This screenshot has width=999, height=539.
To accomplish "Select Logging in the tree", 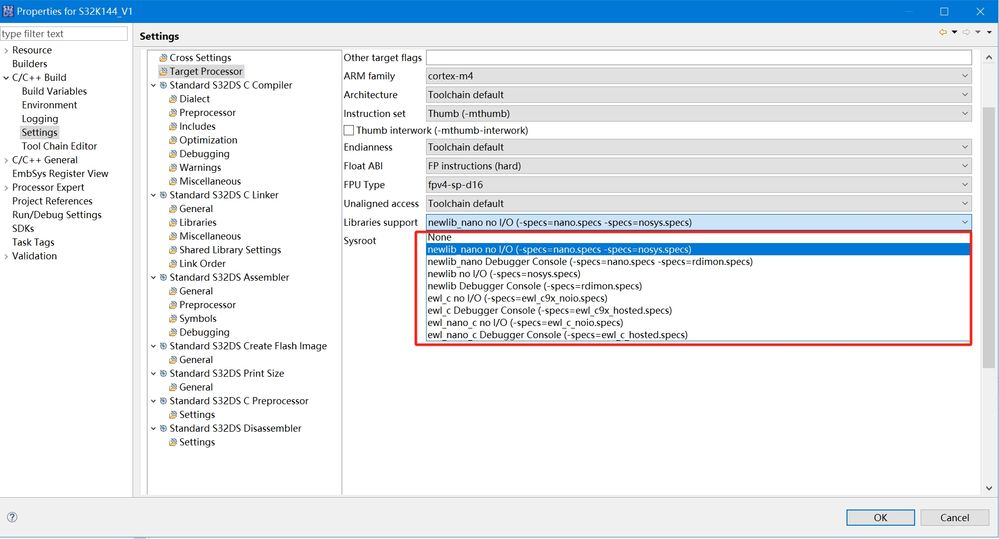I will click(40, 119).
